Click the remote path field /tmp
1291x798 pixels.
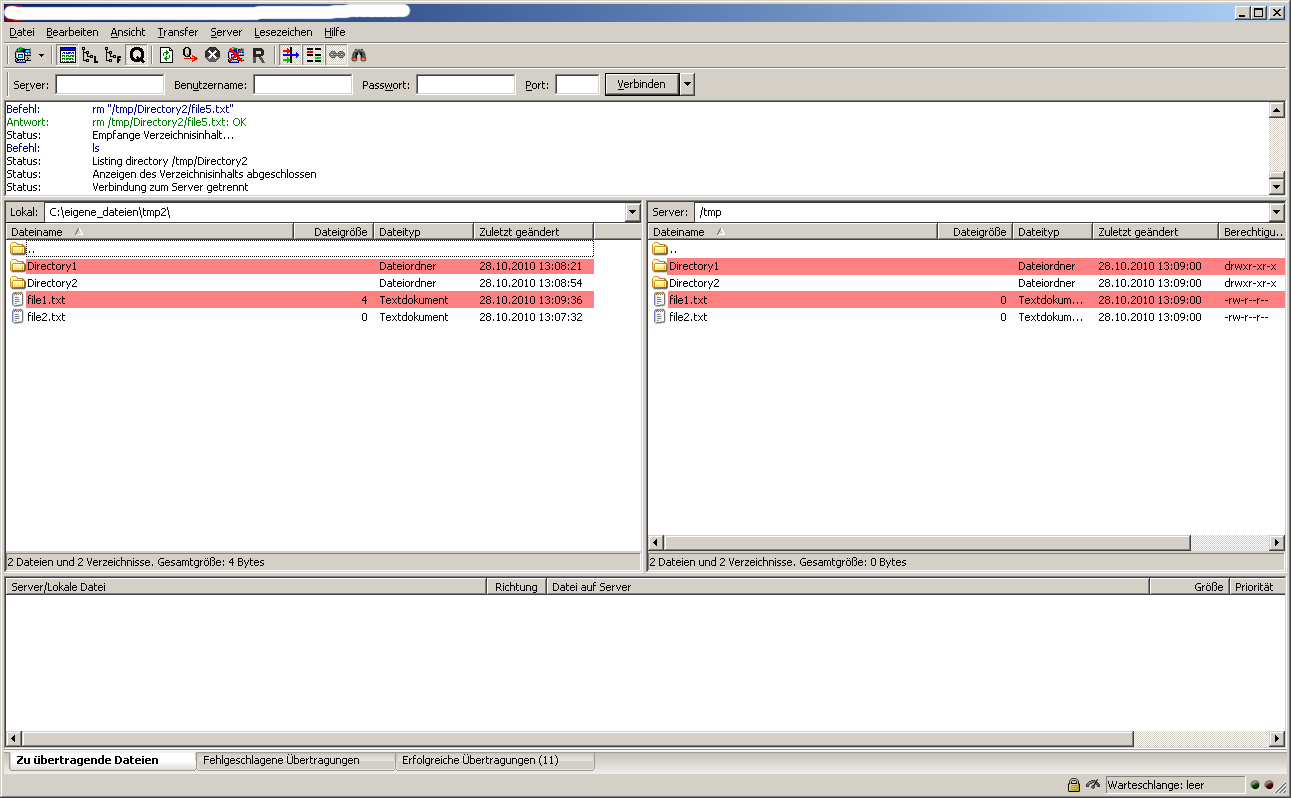981,212
